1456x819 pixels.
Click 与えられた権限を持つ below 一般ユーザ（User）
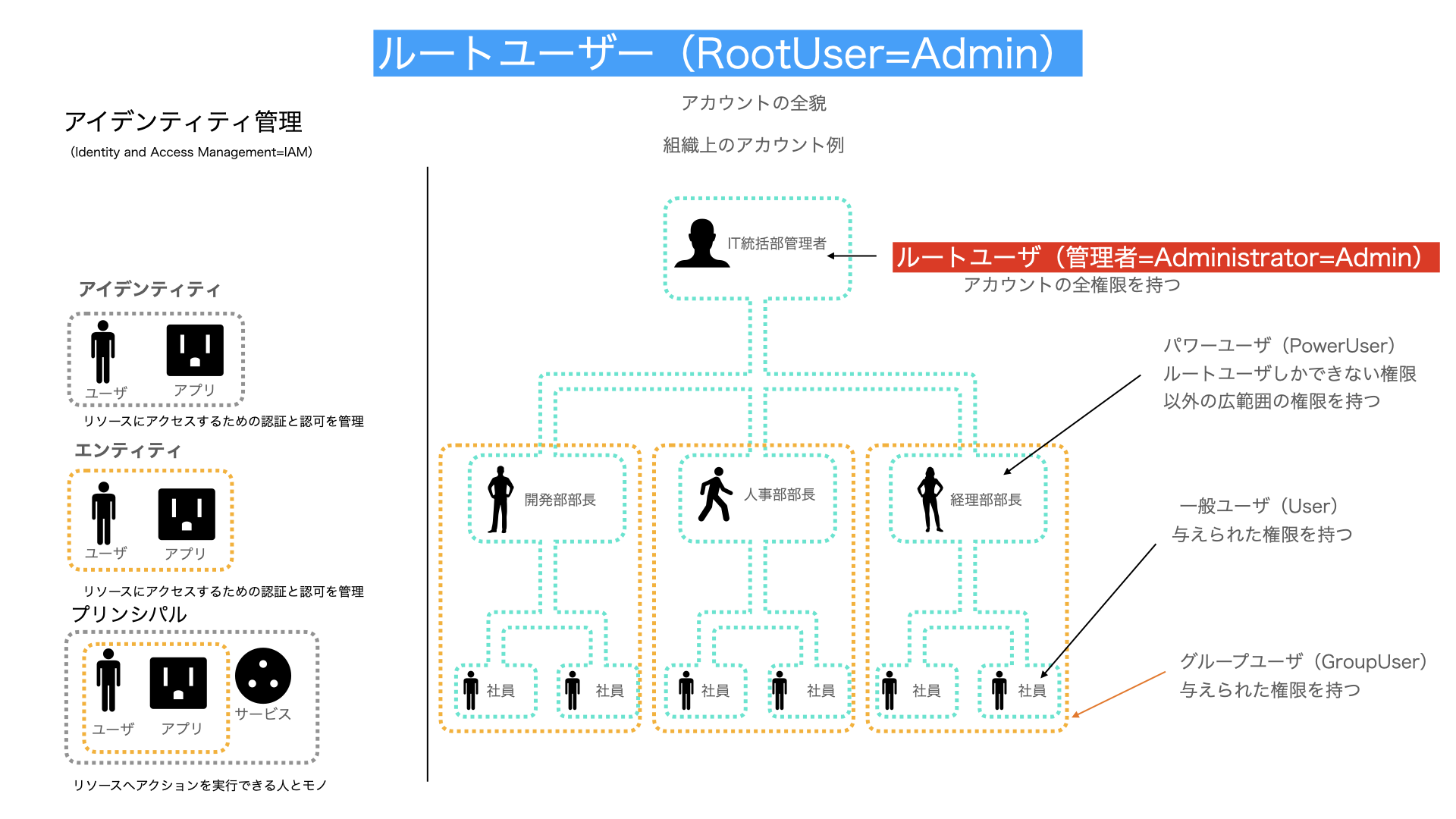pyautogui.click(x=1263, y=535)
